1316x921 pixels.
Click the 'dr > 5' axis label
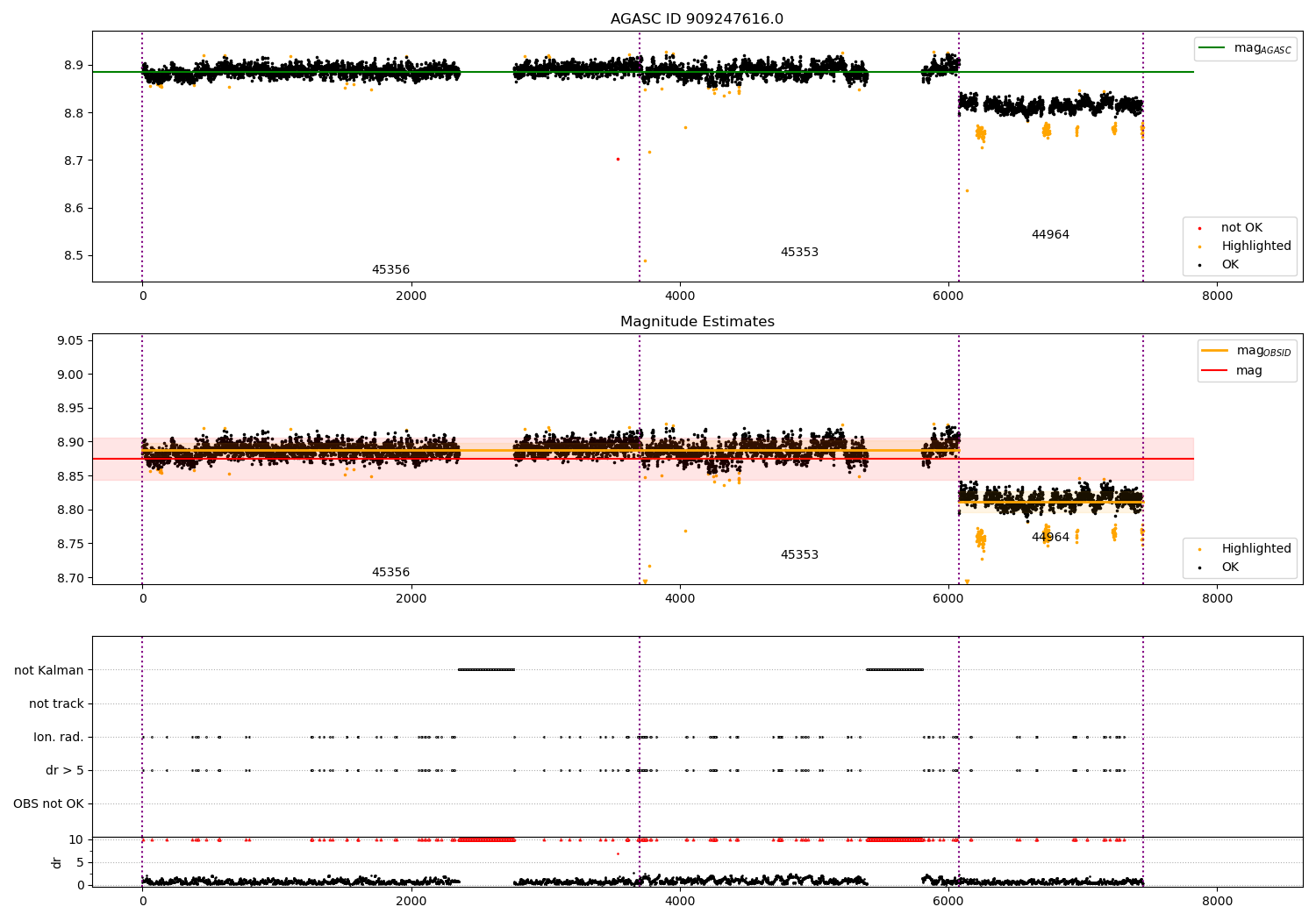click(65, 770)
